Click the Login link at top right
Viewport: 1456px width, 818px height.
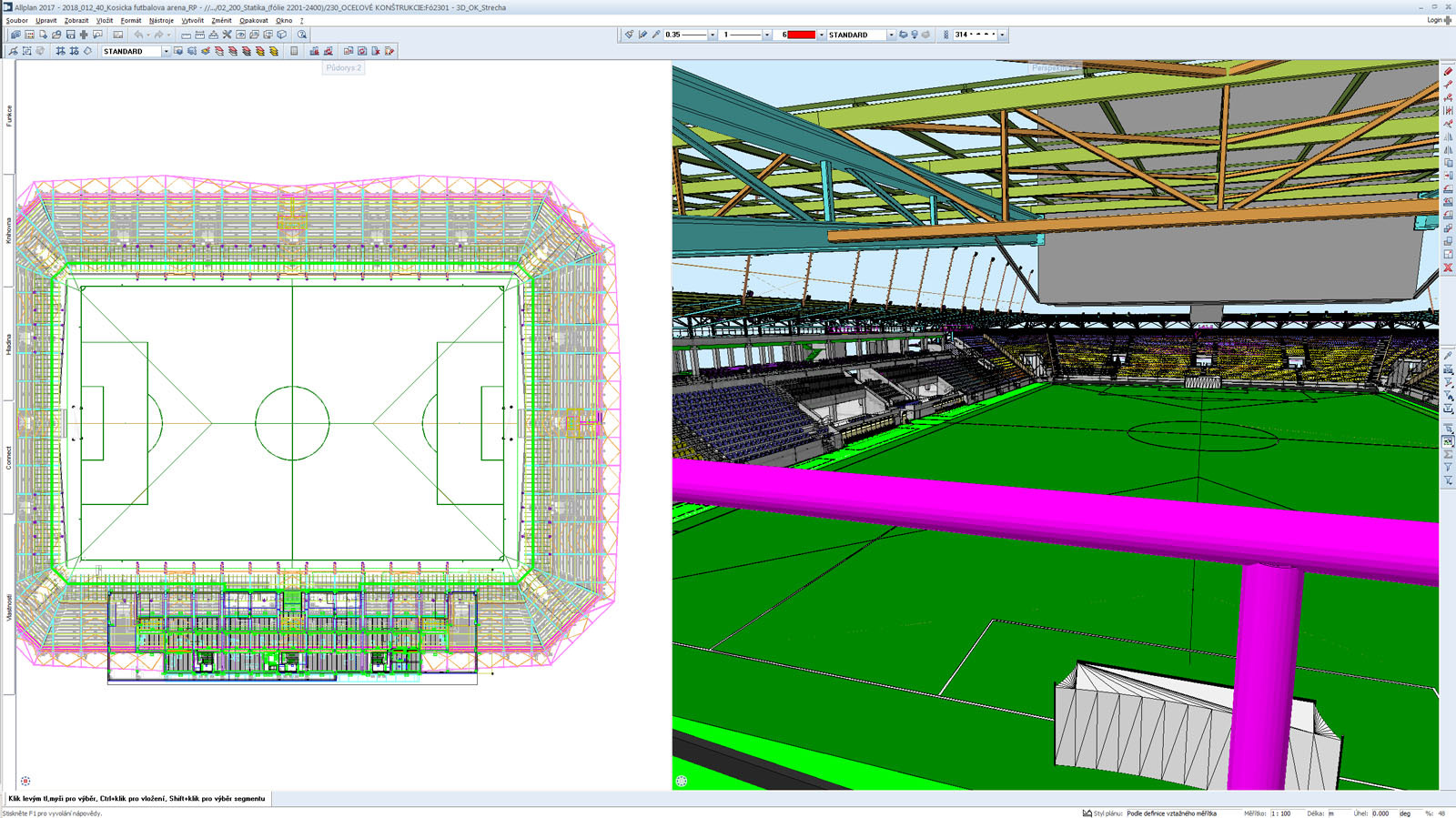pyautogui.click(x=1435, y=20)
